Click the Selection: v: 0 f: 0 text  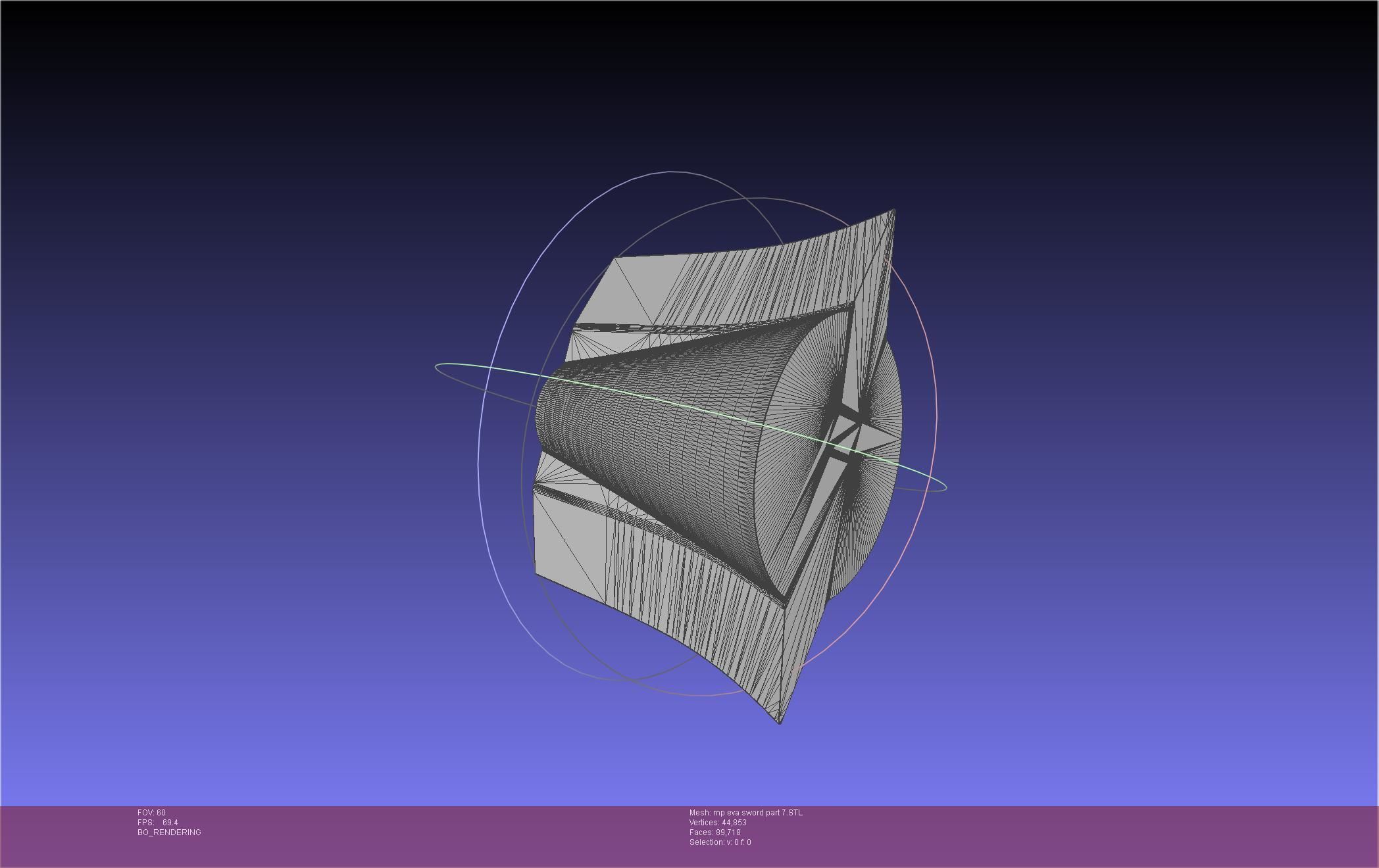pos(720,842)
